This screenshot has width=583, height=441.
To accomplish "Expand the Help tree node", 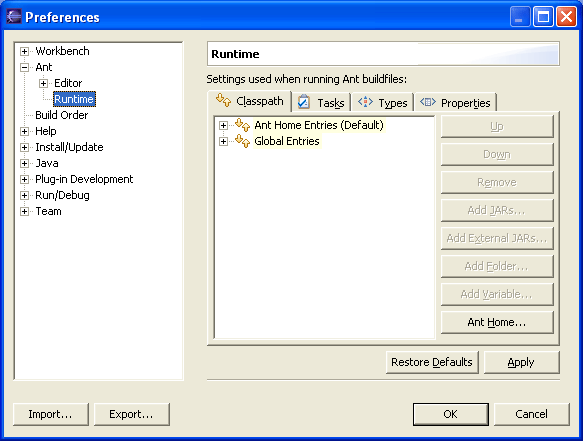I will pos(25,131).
